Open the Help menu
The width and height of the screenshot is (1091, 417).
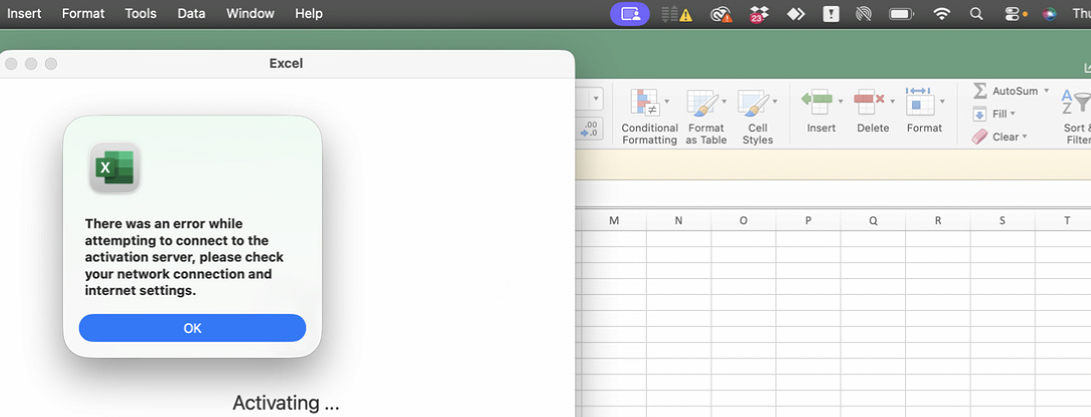pos(308,13)
